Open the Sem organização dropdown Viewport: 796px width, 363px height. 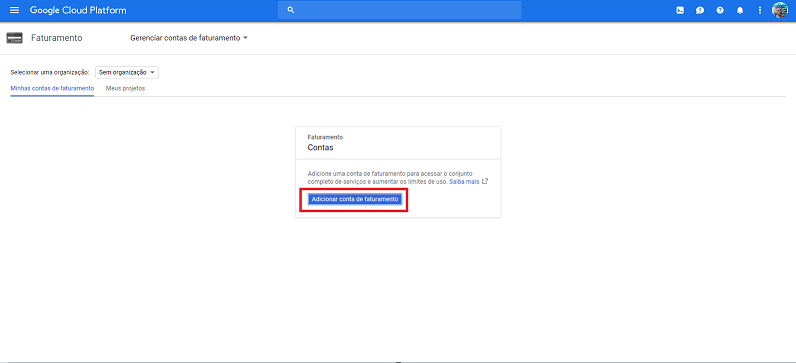click(127, 73)
